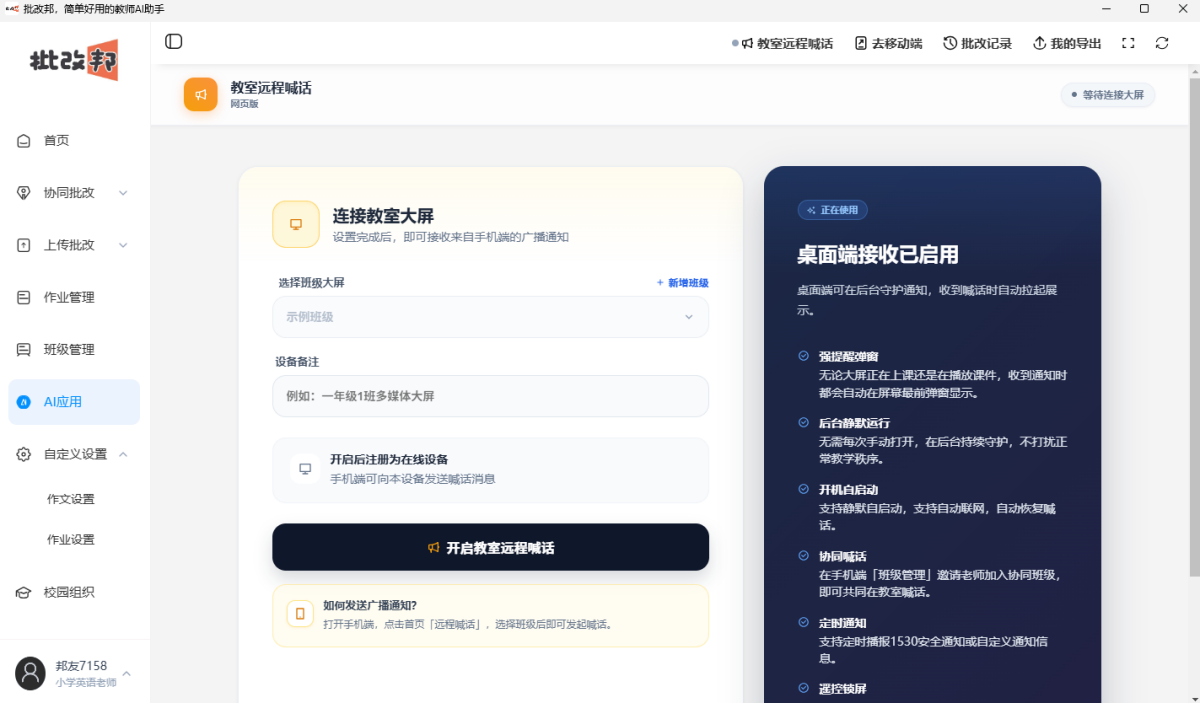Screen dimensions: 1200x703
Task: Expand the 上传批改 chevron
Action: coord(123,245)
